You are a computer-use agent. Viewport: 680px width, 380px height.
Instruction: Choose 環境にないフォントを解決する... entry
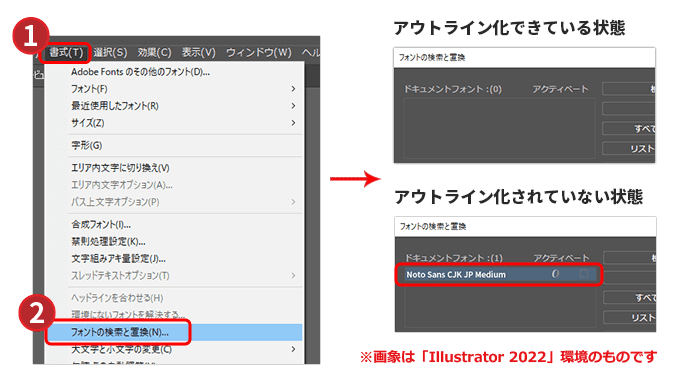[173, 314]
